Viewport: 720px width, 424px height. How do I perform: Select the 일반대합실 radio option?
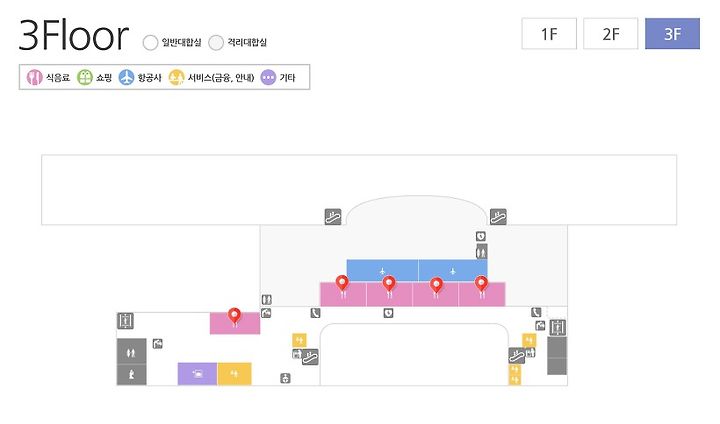(150, 43)
